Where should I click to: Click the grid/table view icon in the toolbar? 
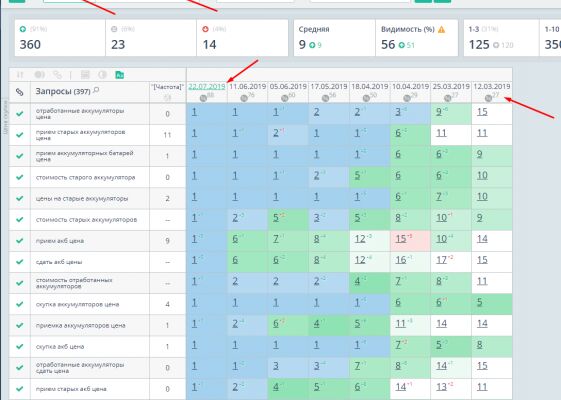click(x=85, y=75)
